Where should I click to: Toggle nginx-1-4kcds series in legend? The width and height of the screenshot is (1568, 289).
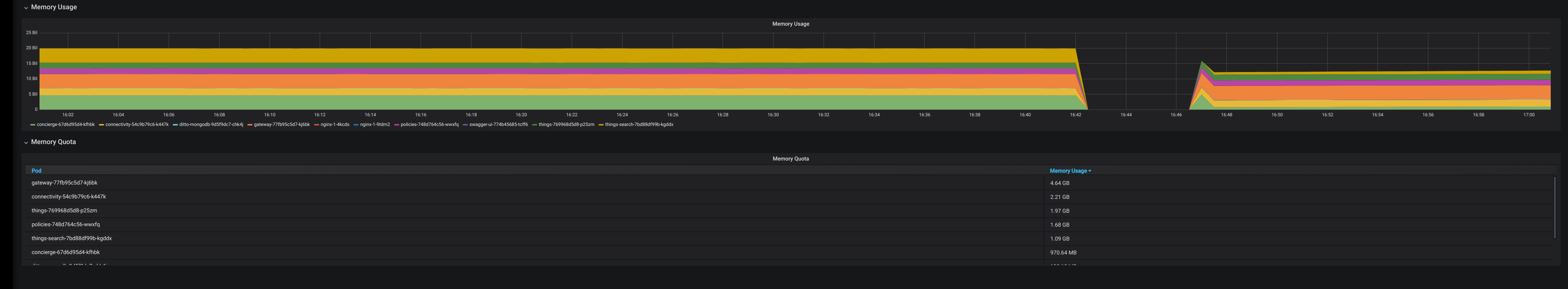click(335, 124)
